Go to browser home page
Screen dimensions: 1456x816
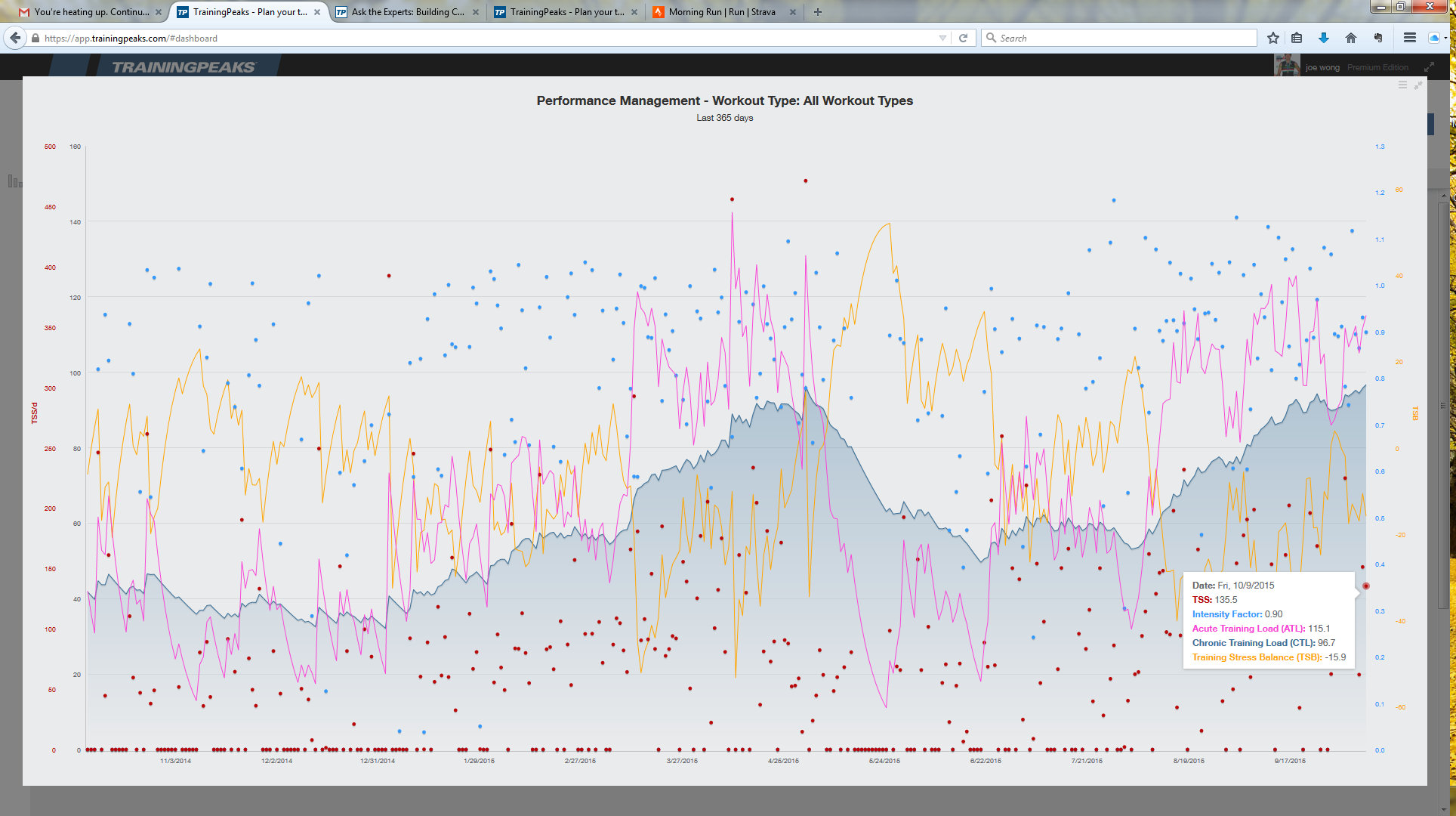click(1351, 38)
